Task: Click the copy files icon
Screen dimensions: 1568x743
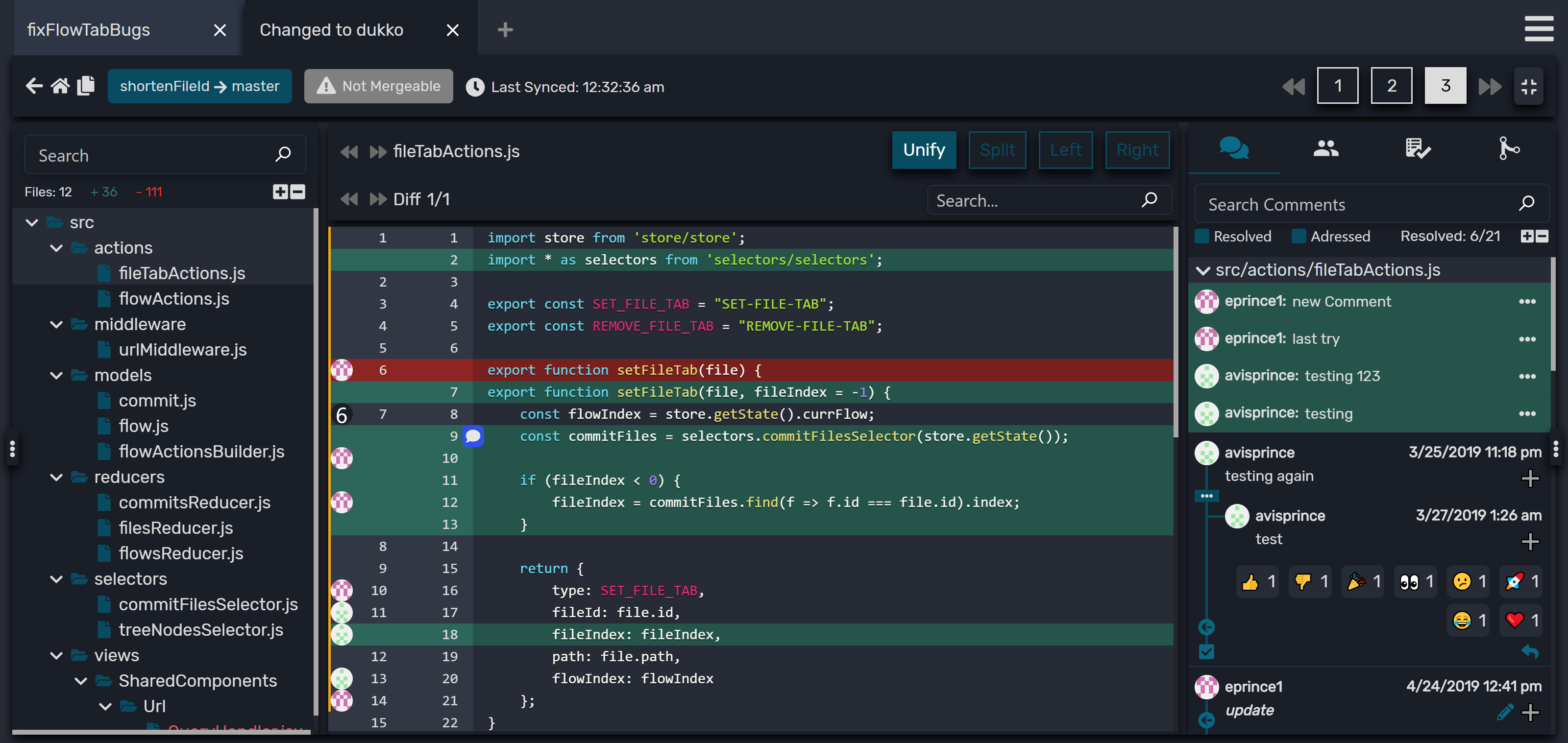Action: [86, 86]
